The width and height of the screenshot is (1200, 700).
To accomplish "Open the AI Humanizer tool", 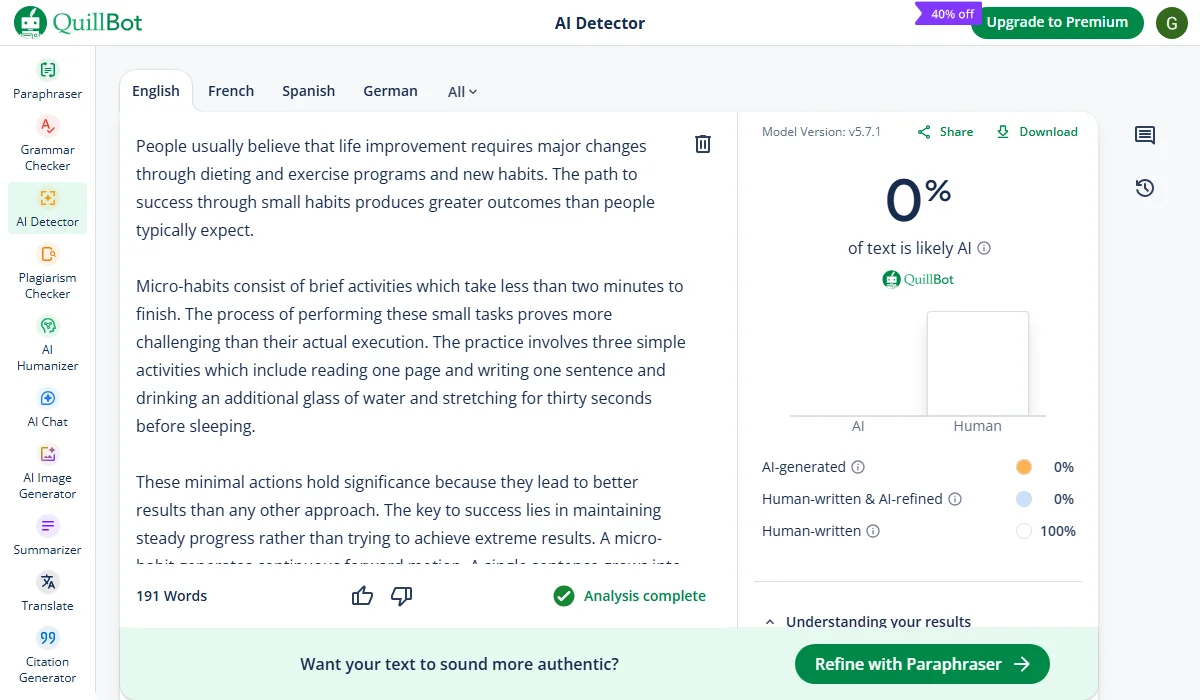I will click(47, 344).
